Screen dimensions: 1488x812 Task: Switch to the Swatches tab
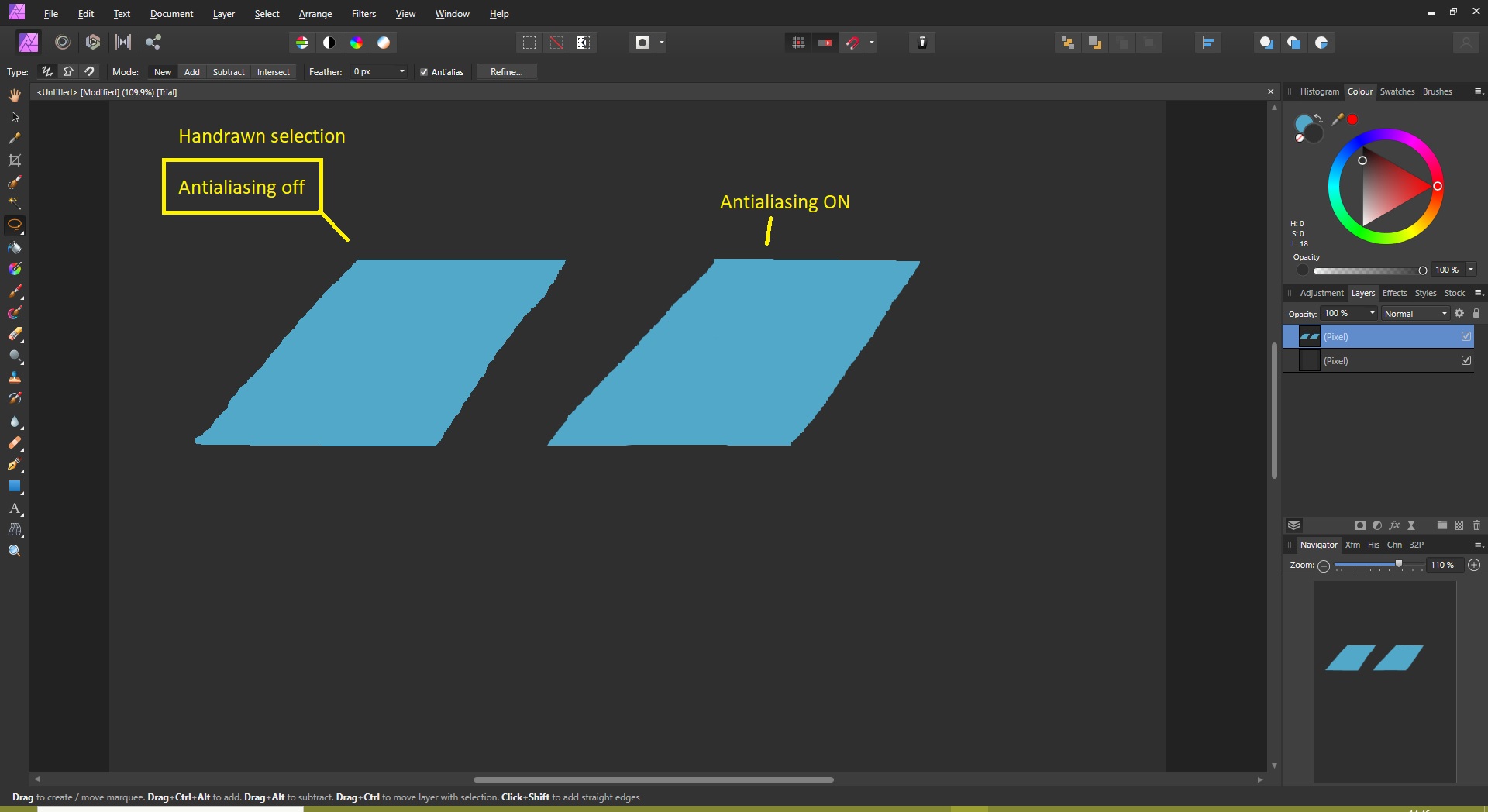click(1397, 91)
